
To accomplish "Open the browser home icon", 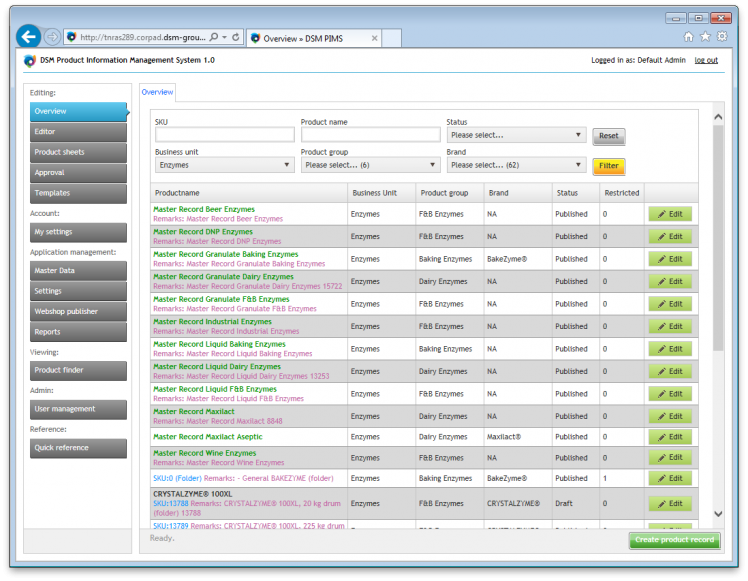I will tap(688, 37).
